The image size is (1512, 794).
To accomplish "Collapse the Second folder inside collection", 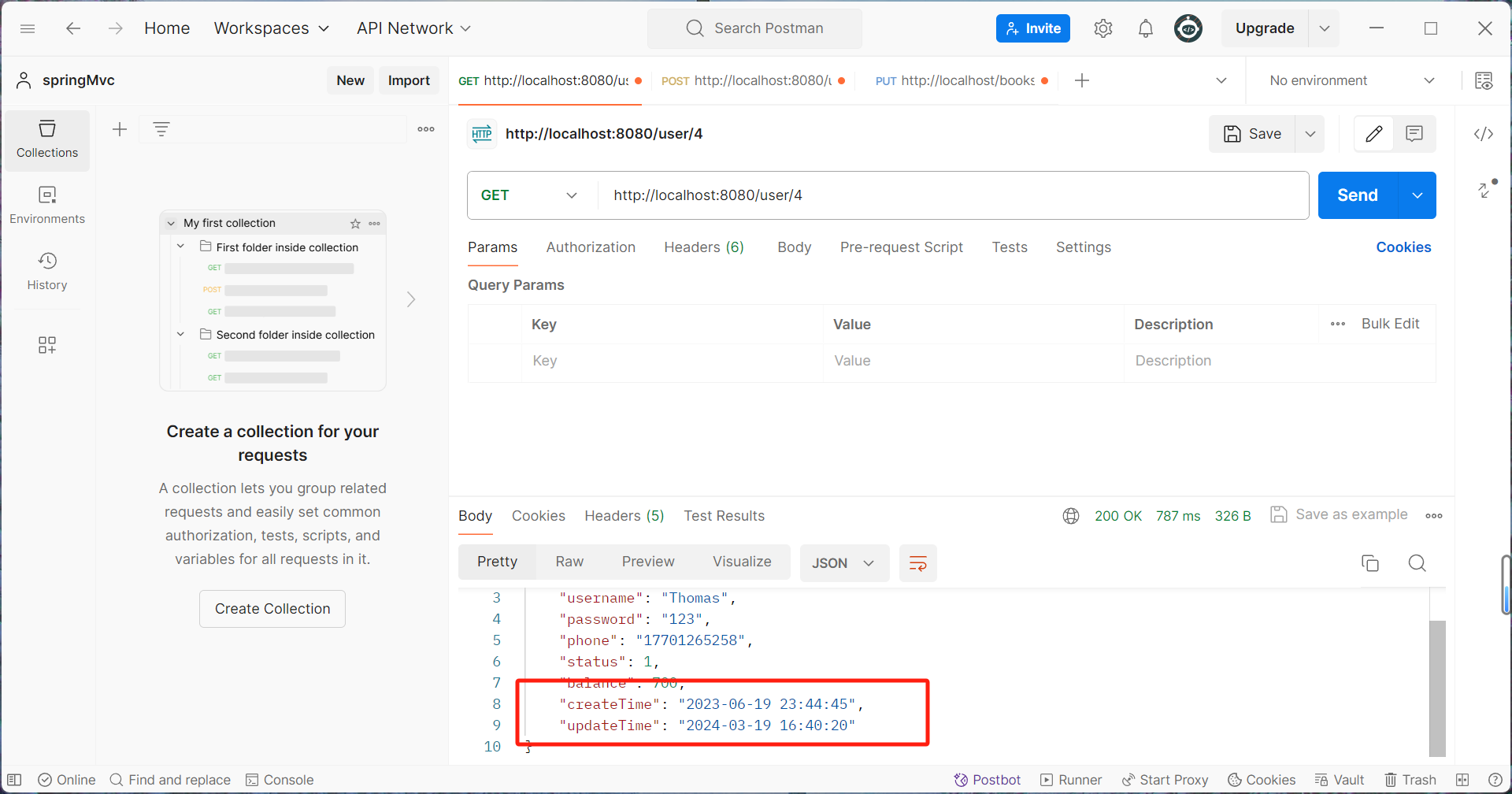I will coord(180,334).
